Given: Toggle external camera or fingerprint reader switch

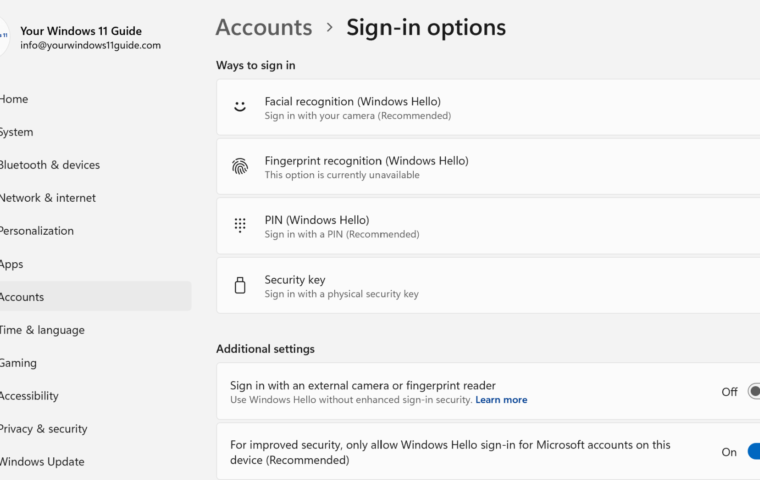Looking at the screenshot, I should [x=754, y=391].
